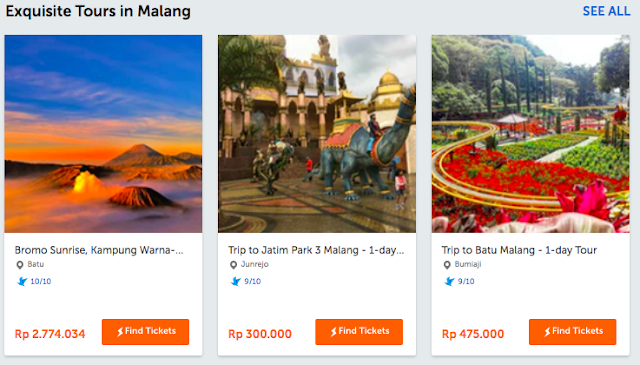Open the Trip to Jatim Park 3 Malang title

click(316, 250)
